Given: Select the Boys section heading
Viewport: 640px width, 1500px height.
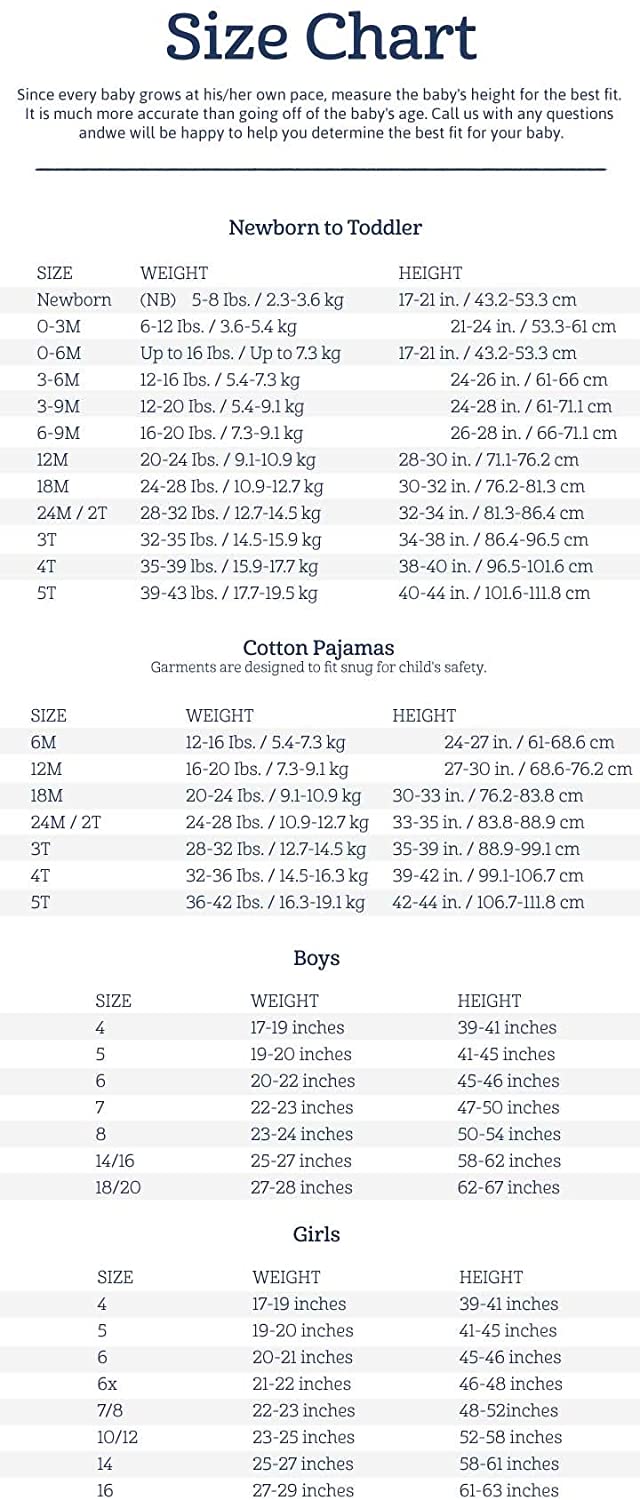Looking at the screenshot, I should [316, 958].
